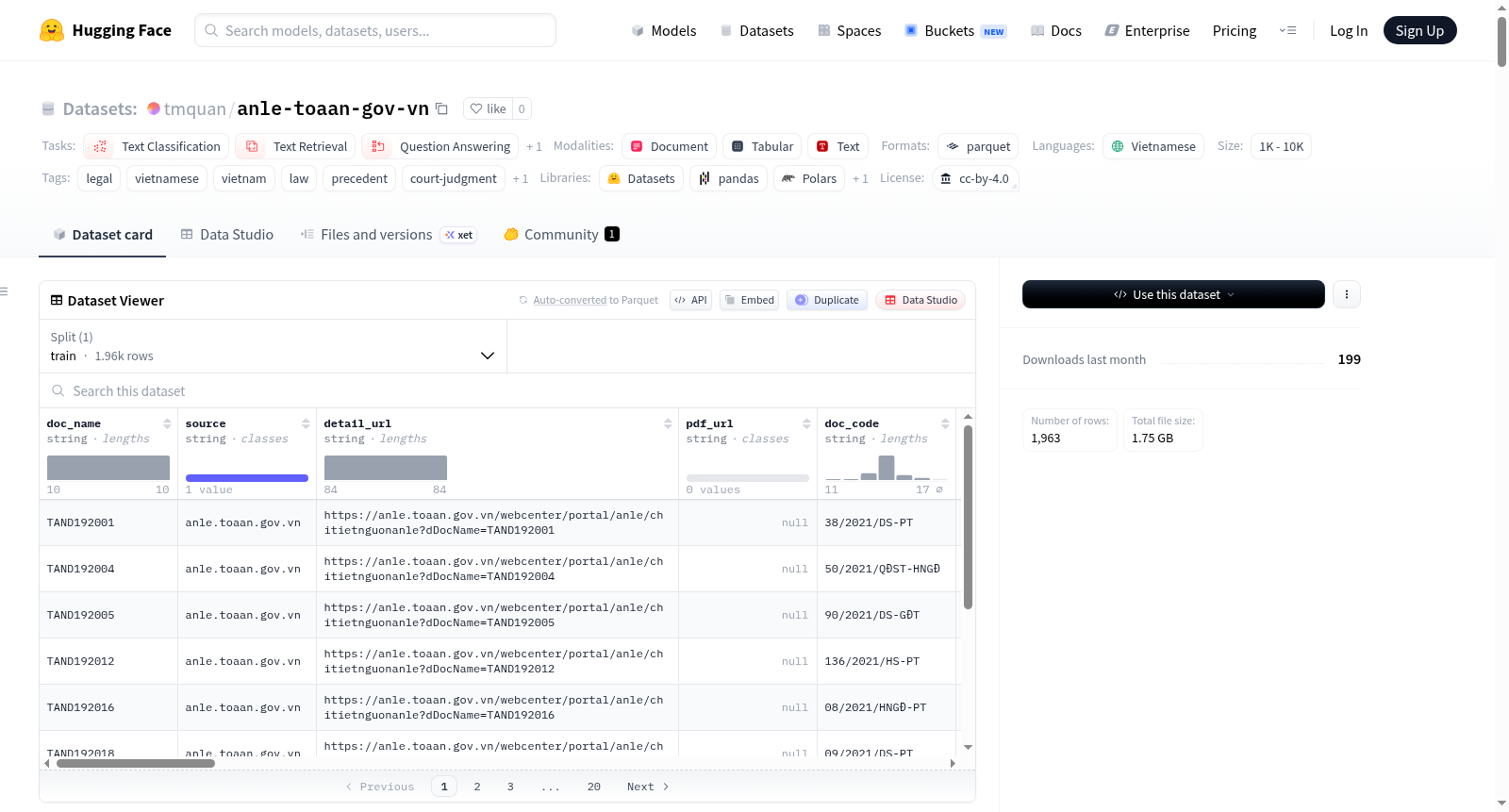
Task: Filter by the parquet format tag
Action: (978, 146)
